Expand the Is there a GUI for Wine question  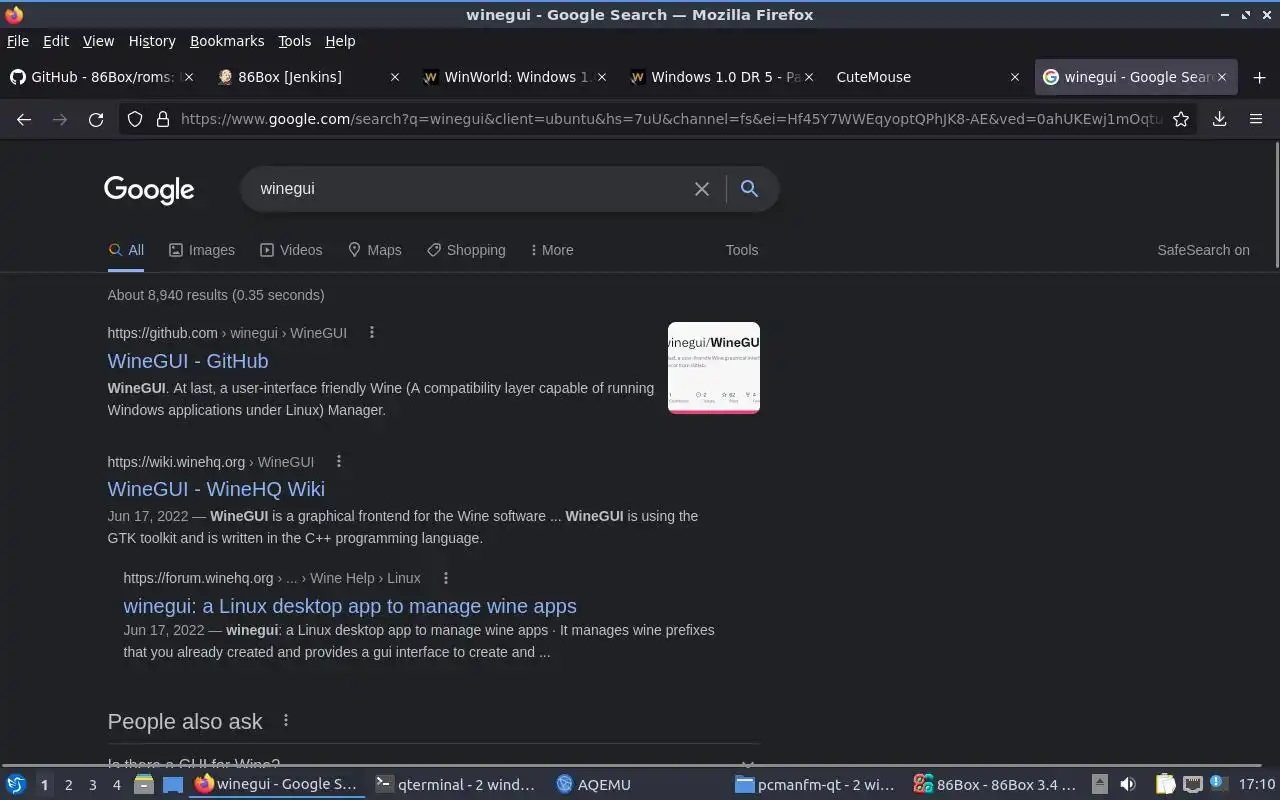pos(433,765)
